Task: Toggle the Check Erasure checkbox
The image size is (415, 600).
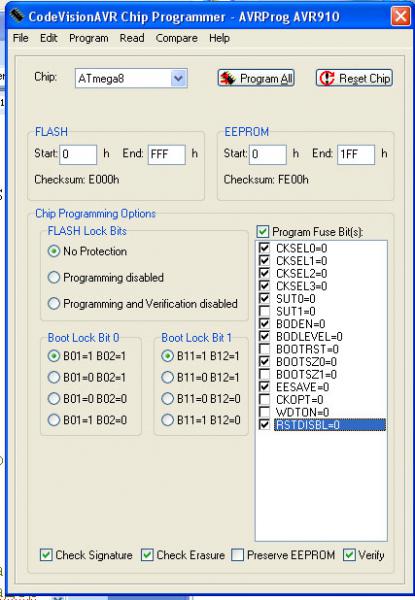Action: point(147,555)
